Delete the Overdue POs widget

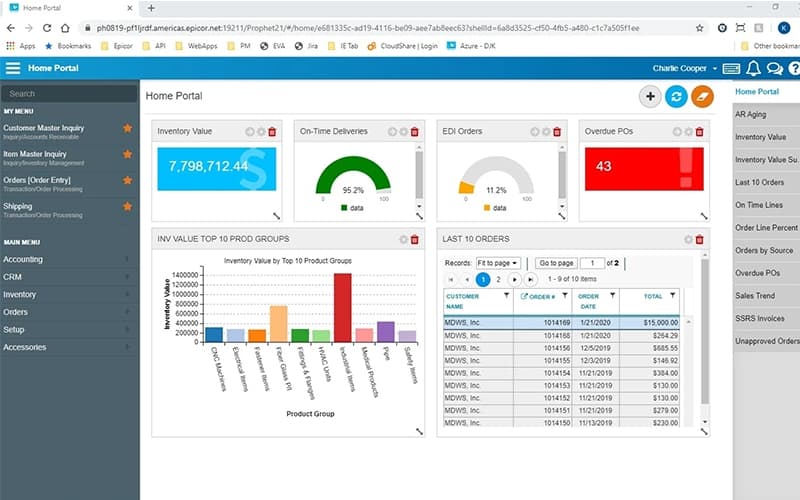(700, 131)
